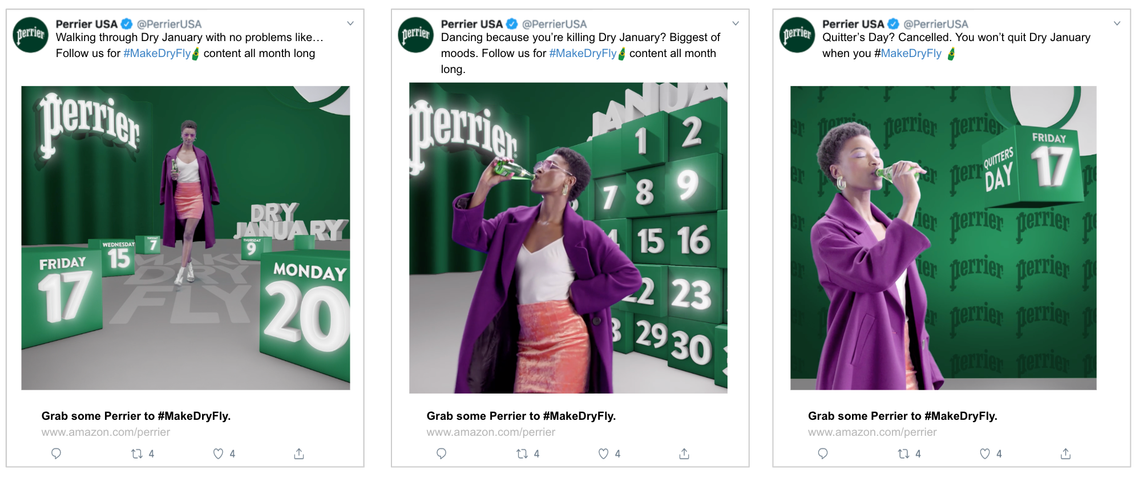
Task: Reply to the Quitter's Day tweet
Action: pyautogui.click(x=822, y=453)
